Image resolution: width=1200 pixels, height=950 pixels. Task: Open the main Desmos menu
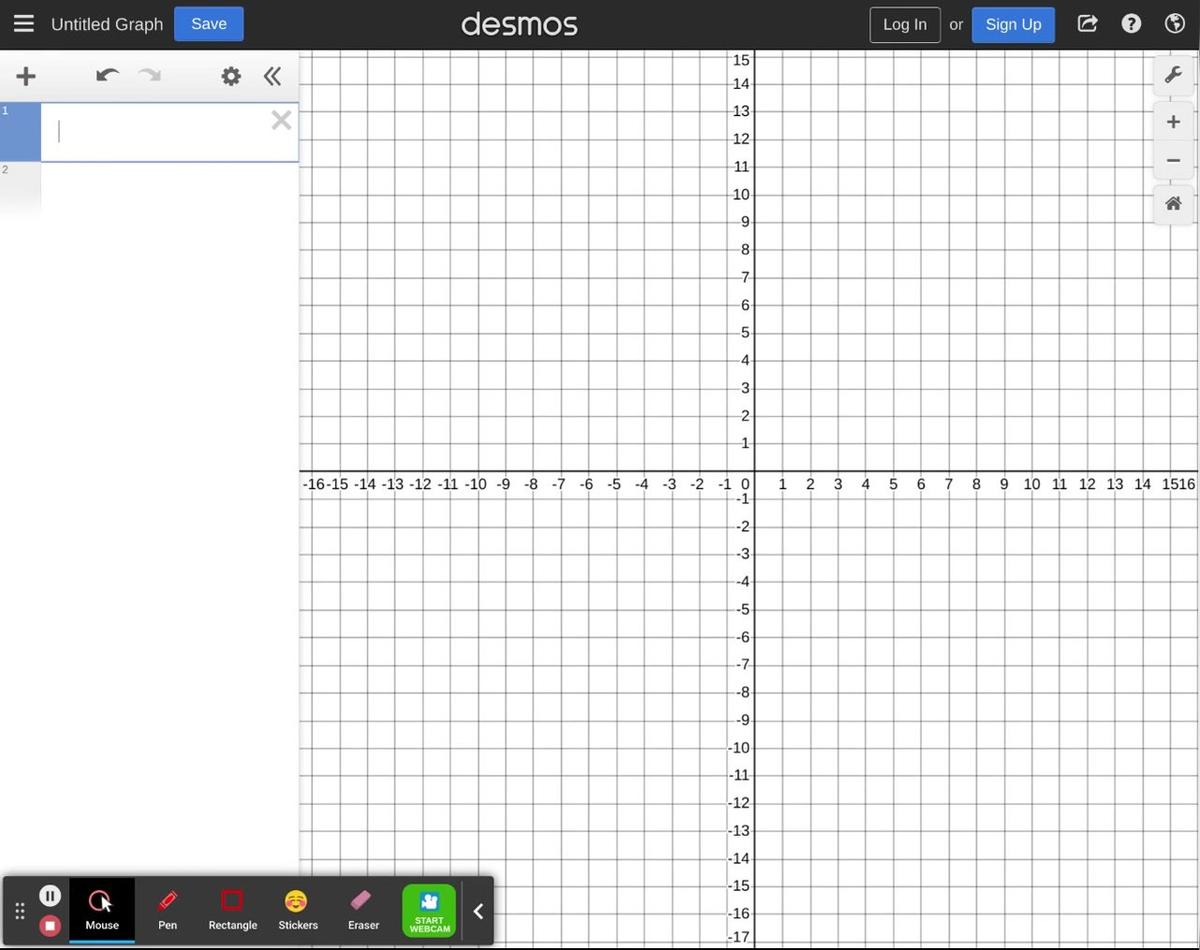click(x=24, y=23)
